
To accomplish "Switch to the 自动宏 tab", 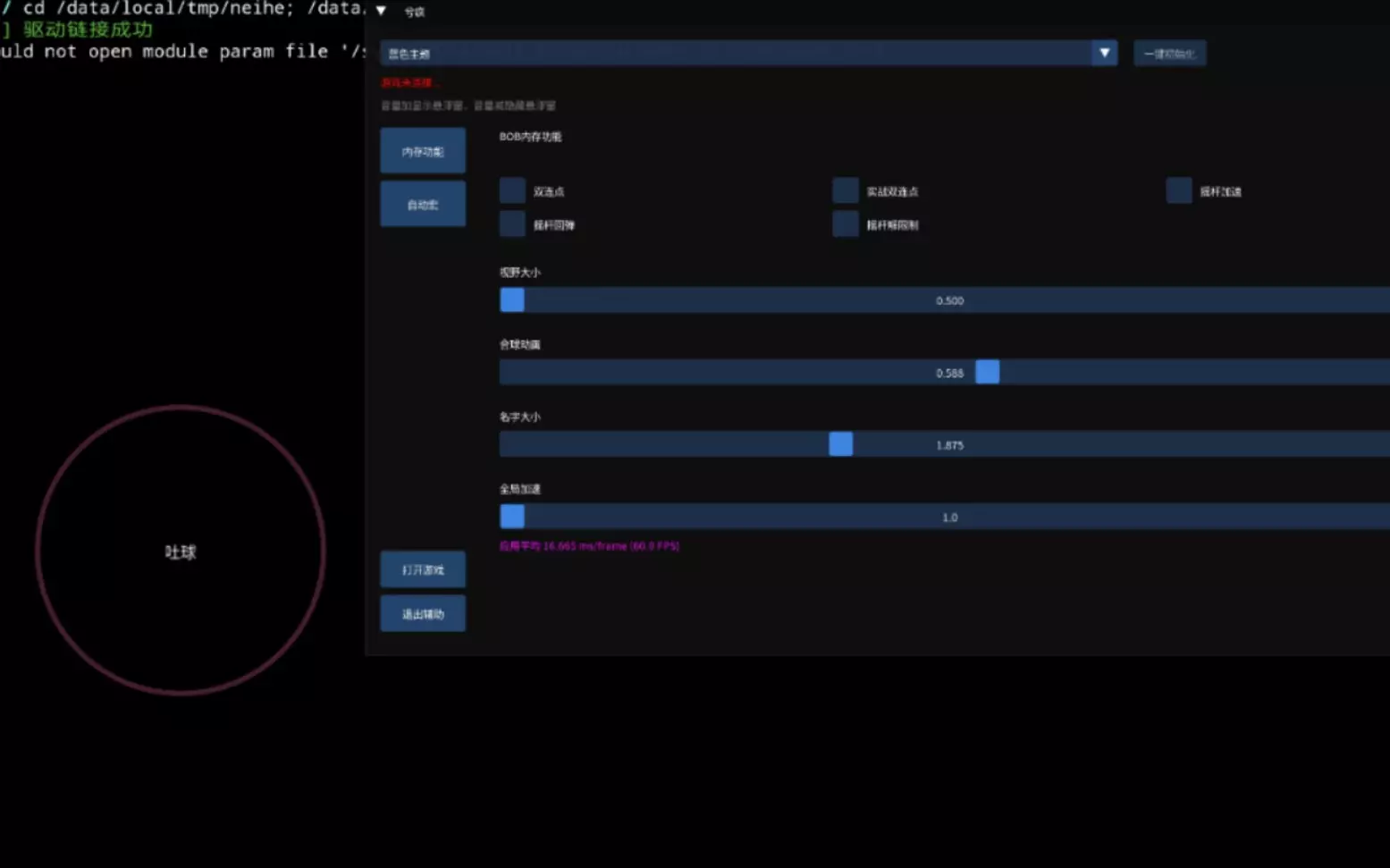I will pos(423,204).
